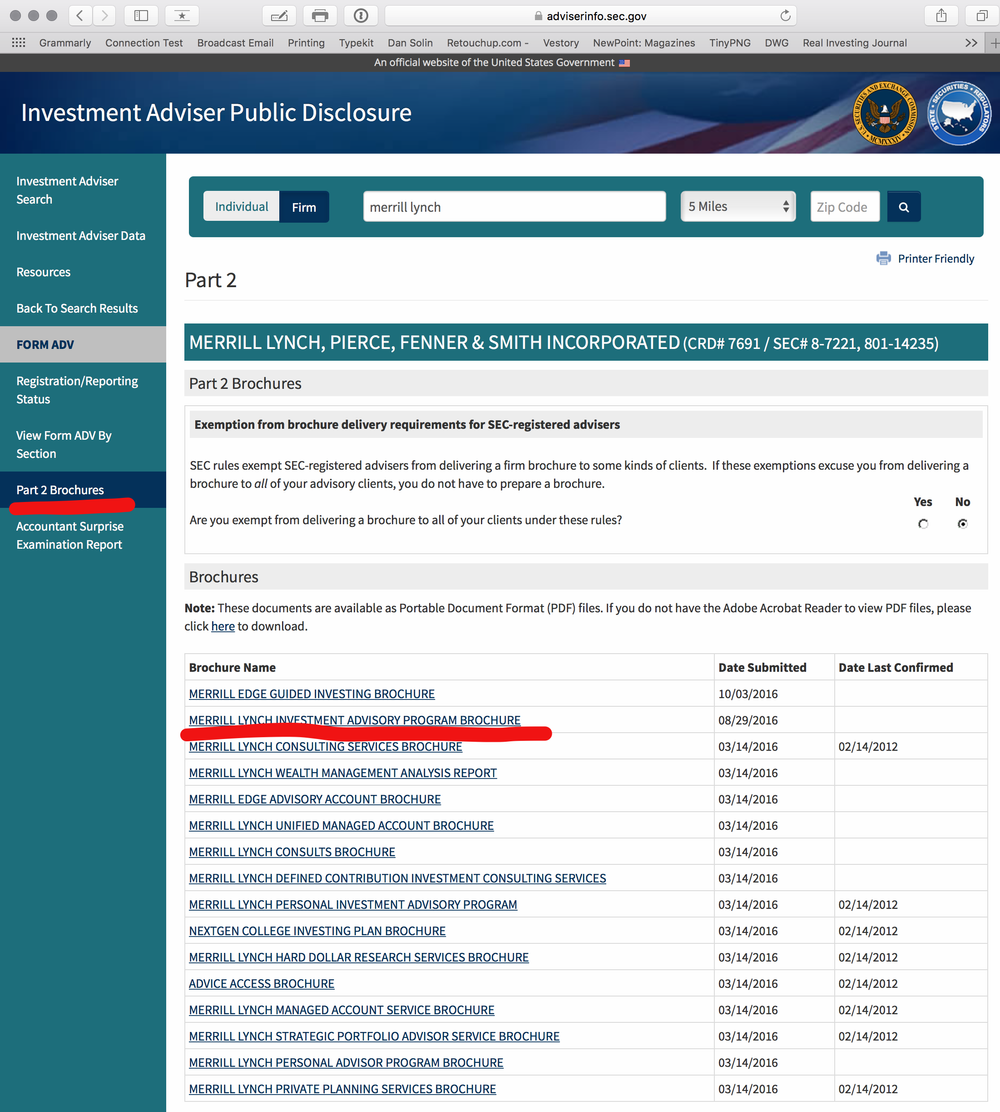Open Private Planning Services Brochure
The height and width of the screenshot is (1112, 1000).
click(x=343, y=1089)
